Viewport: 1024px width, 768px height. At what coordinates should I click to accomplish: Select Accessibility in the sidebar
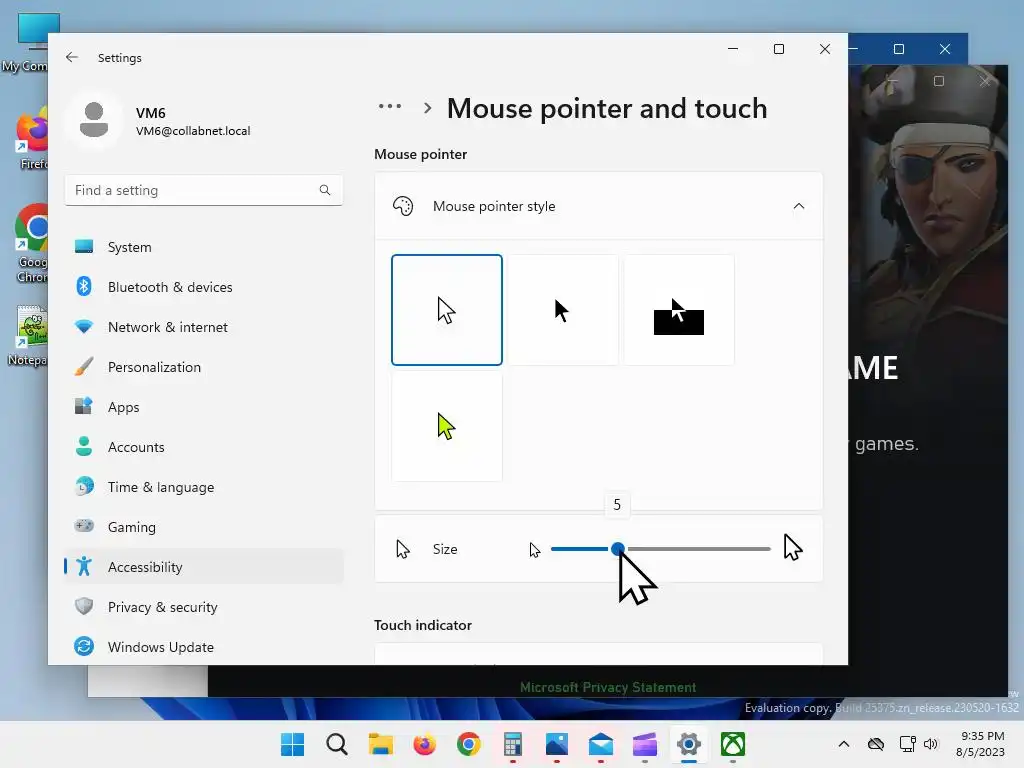[x=204, y=567]
